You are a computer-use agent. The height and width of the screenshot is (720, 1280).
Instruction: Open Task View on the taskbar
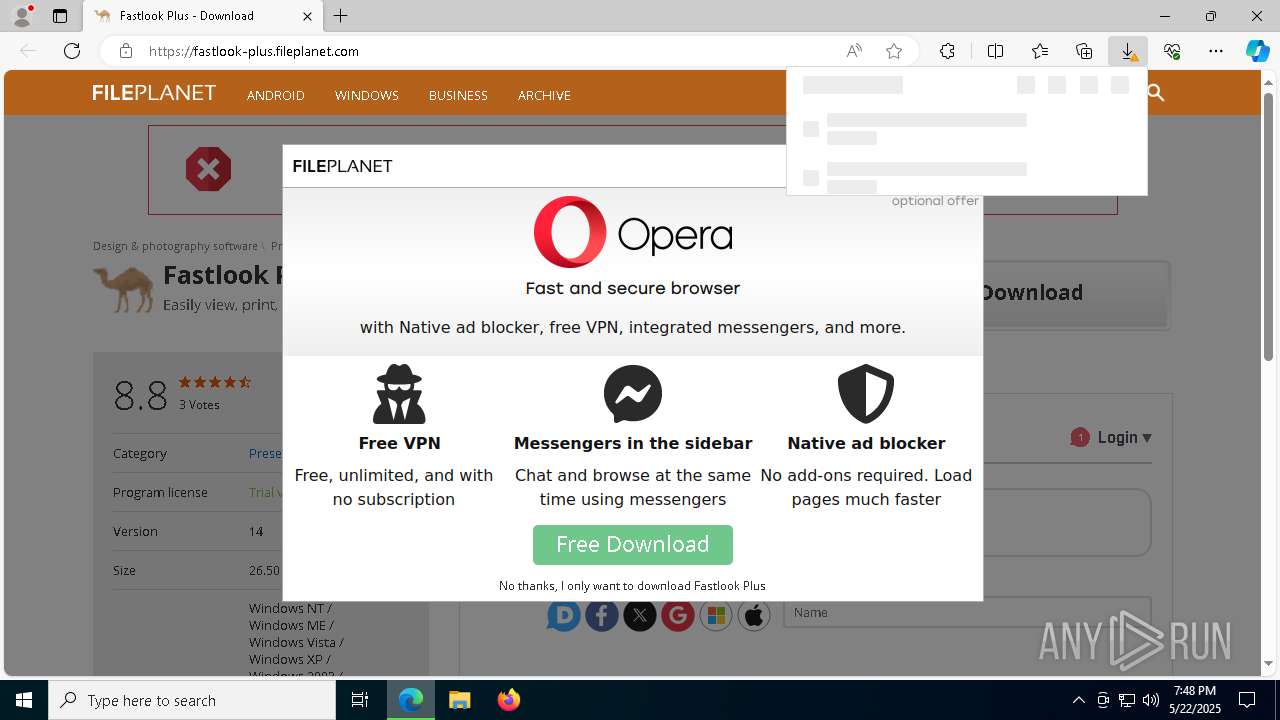point(360,700)
